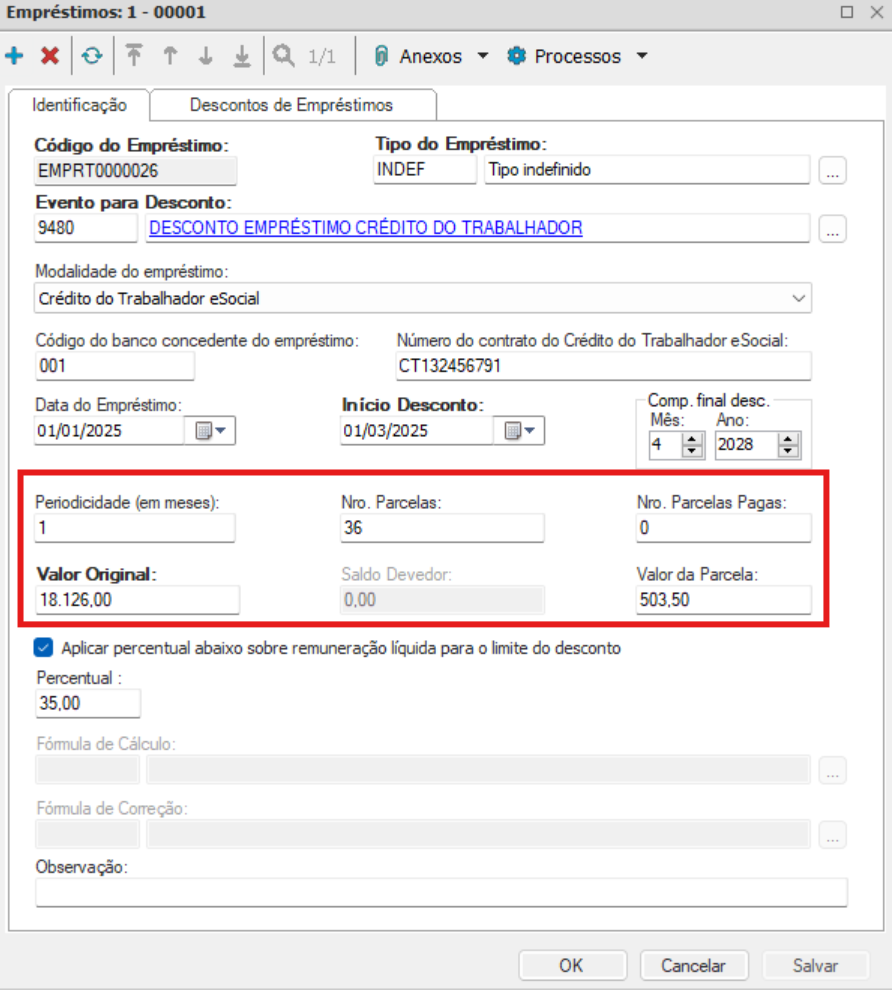Screen dimensions: 892x990
Task: Increase the Ano value
Action: click(788, 439)
